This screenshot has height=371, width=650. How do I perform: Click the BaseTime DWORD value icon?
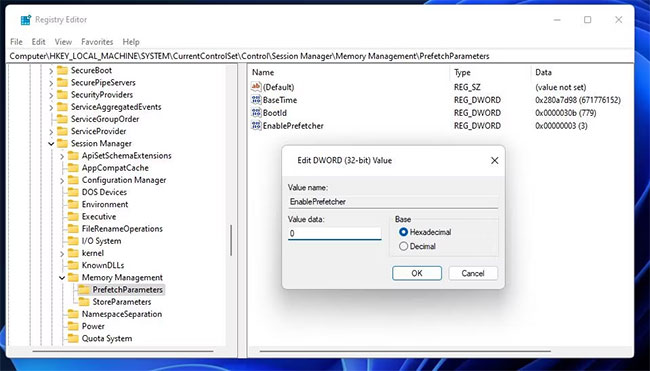tap(256, 100)
